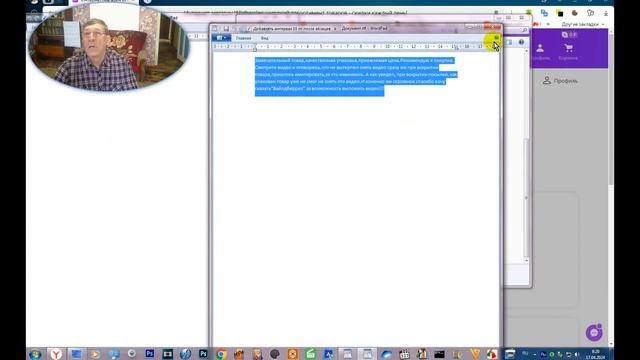Open Google Chrome from the taskbar
Image resolution: width=640 pixels, height=360 pixels.
(x=221, y=354)
